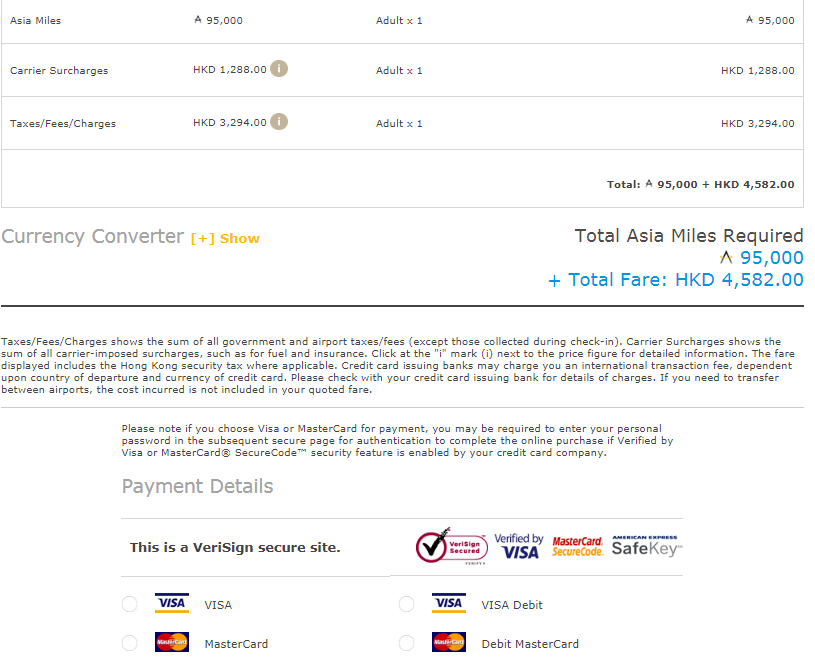Click the VISA Debit card logo

(449, 603)
